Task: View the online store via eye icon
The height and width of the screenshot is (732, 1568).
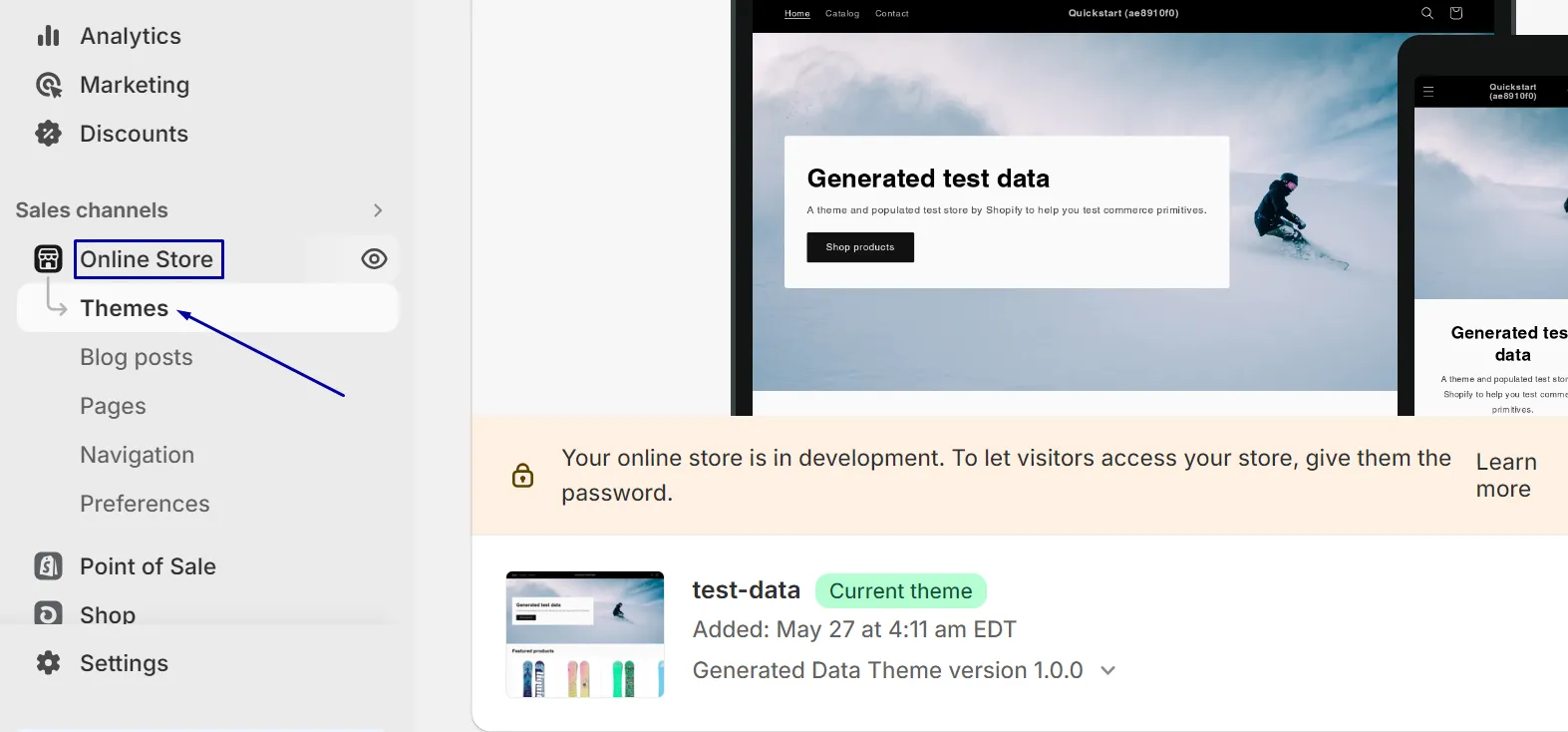Action: tap(374, 259)
